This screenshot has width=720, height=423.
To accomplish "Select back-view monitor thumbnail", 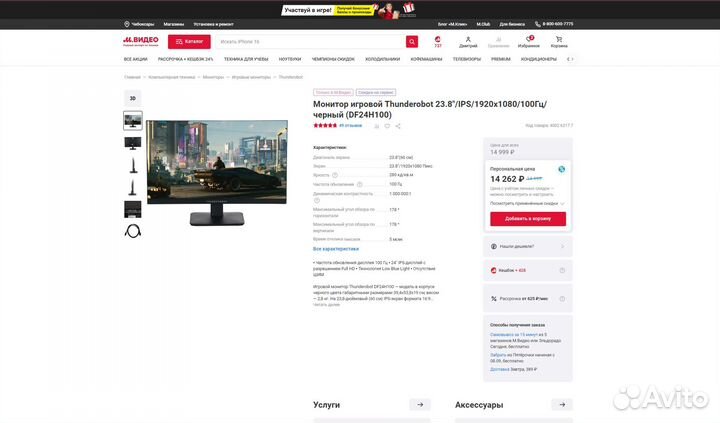I will (133, 209).
